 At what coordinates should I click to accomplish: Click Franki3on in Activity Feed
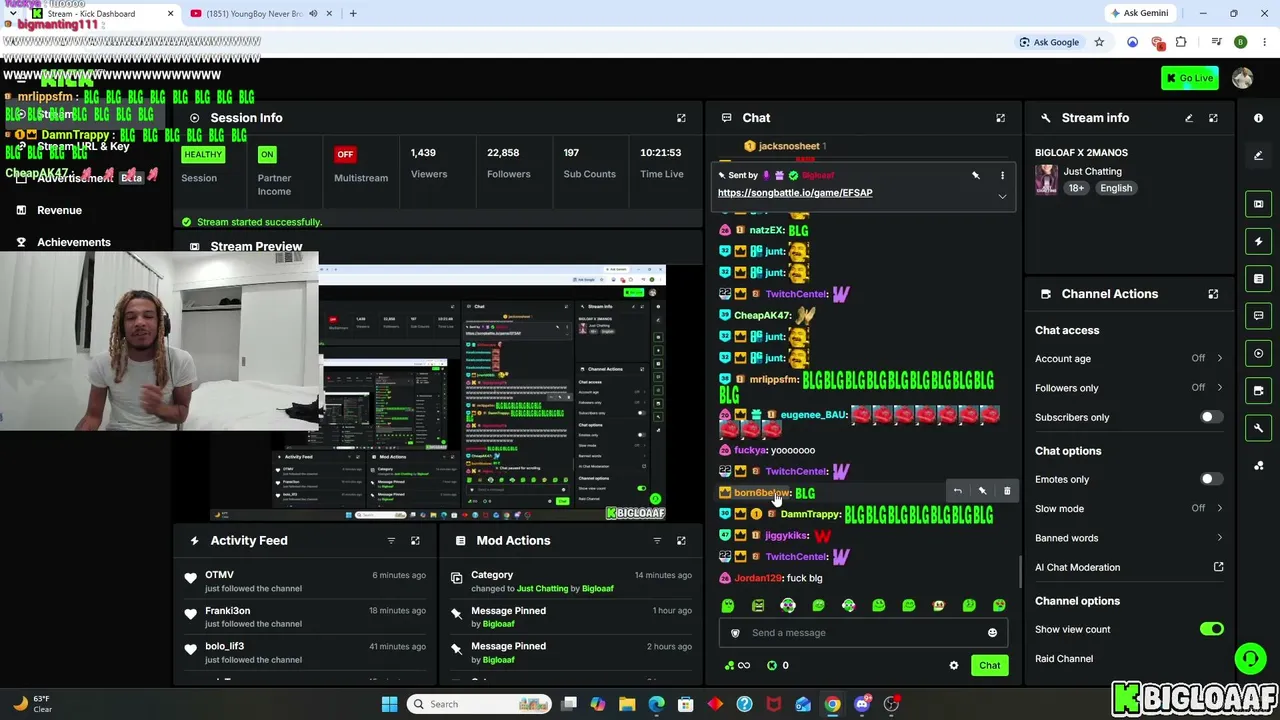[228, 611]
